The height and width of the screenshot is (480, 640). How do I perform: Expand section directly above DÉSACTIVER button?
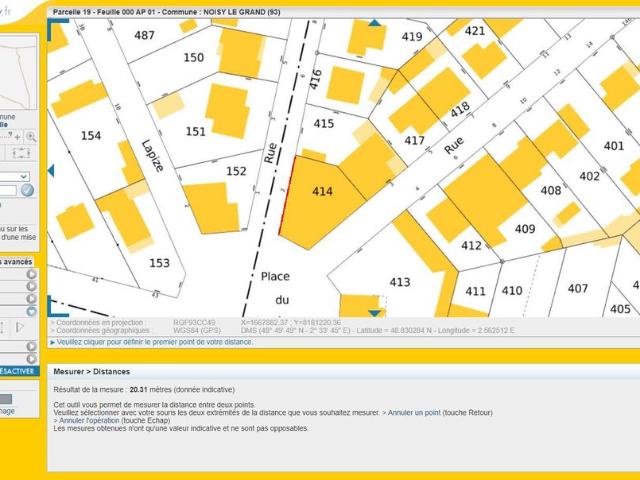pyautogui.click(x=31, y=359)
